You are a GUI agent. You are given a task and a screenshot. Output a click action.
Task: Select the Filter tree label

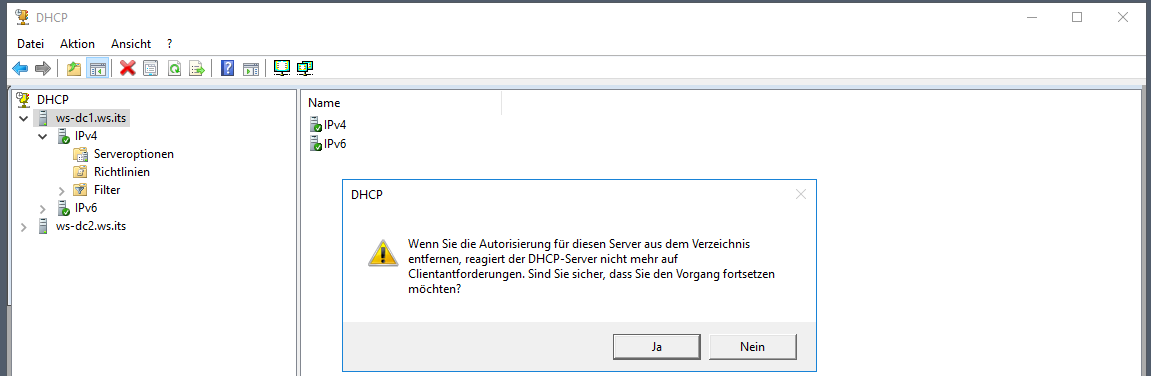pyautogui.click(x=107, y=189)
